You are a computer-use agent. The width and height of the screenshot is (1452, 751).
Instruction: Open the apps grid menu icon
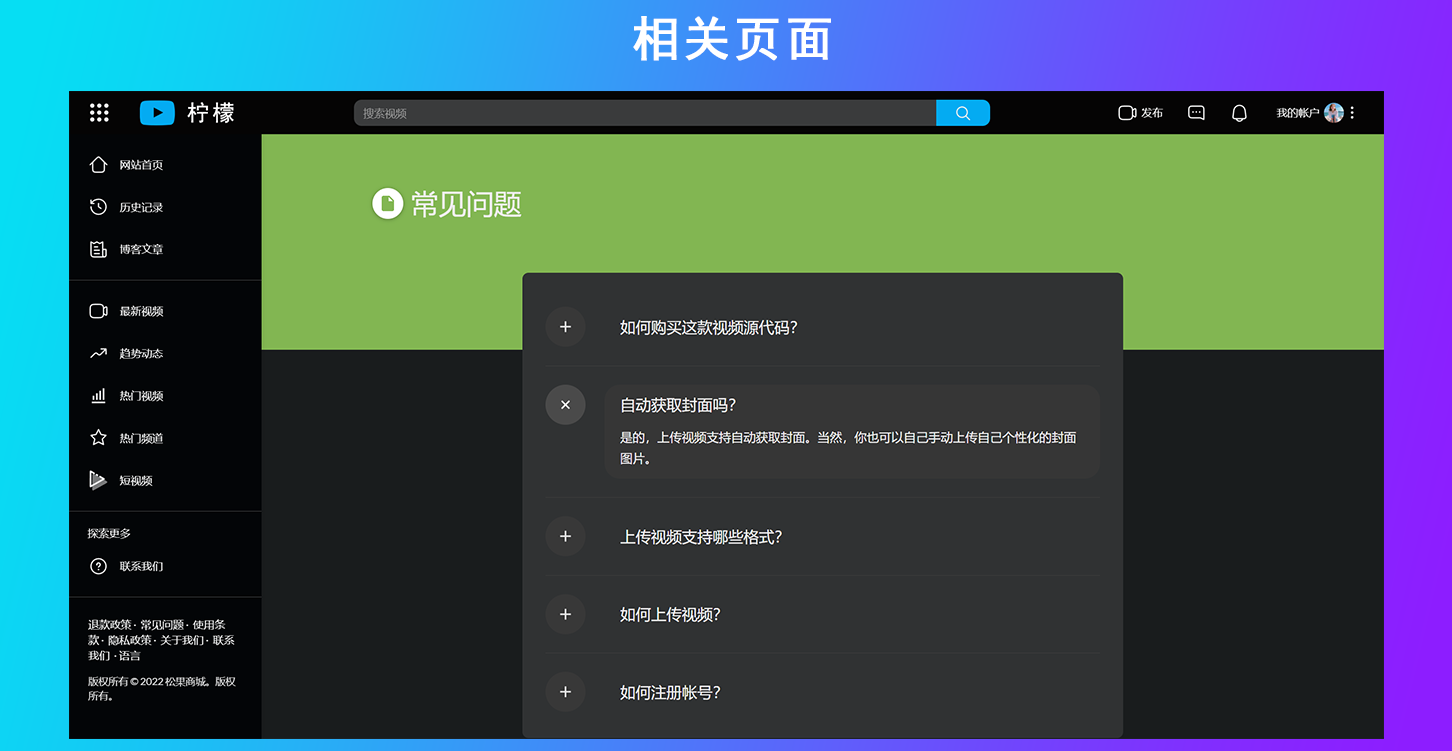99,113
